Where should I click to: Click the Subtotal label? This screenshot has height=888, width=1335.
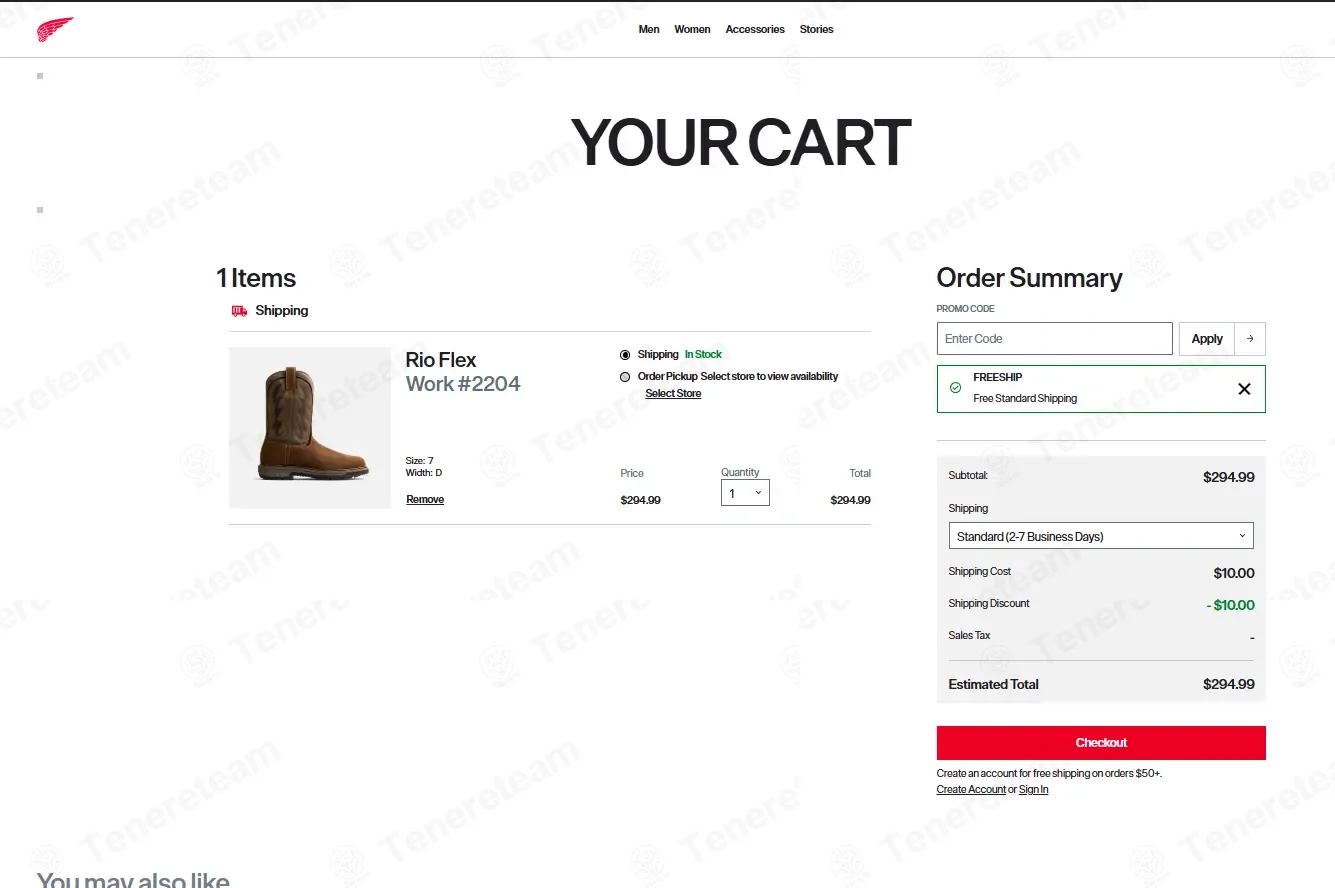[968, 476]
